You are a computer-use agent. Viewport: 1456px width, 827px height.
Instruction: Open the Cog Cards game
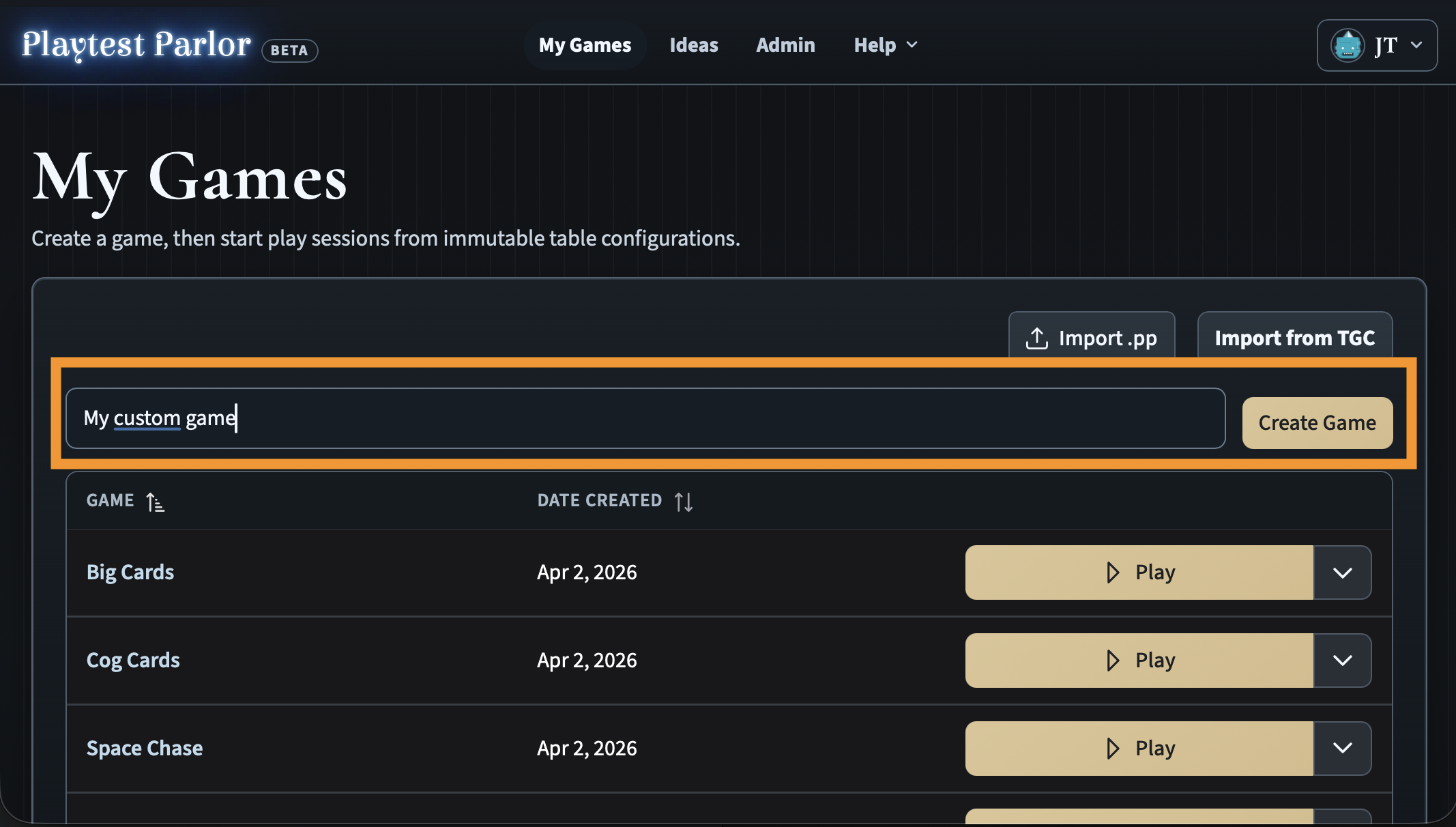pyautogui.click(x=133, y=660)
